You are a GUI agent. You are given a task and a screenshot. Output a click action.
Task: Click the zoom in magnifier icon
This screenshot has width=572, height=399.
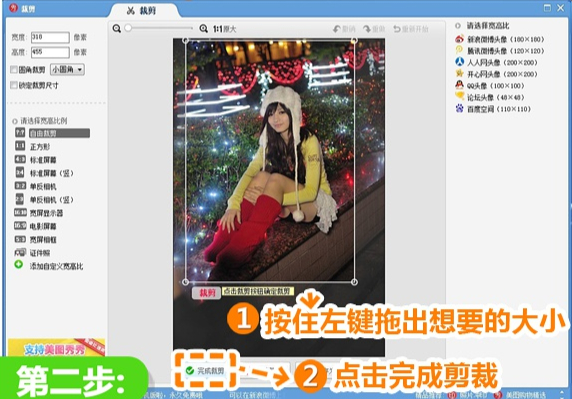pos(204,28)
